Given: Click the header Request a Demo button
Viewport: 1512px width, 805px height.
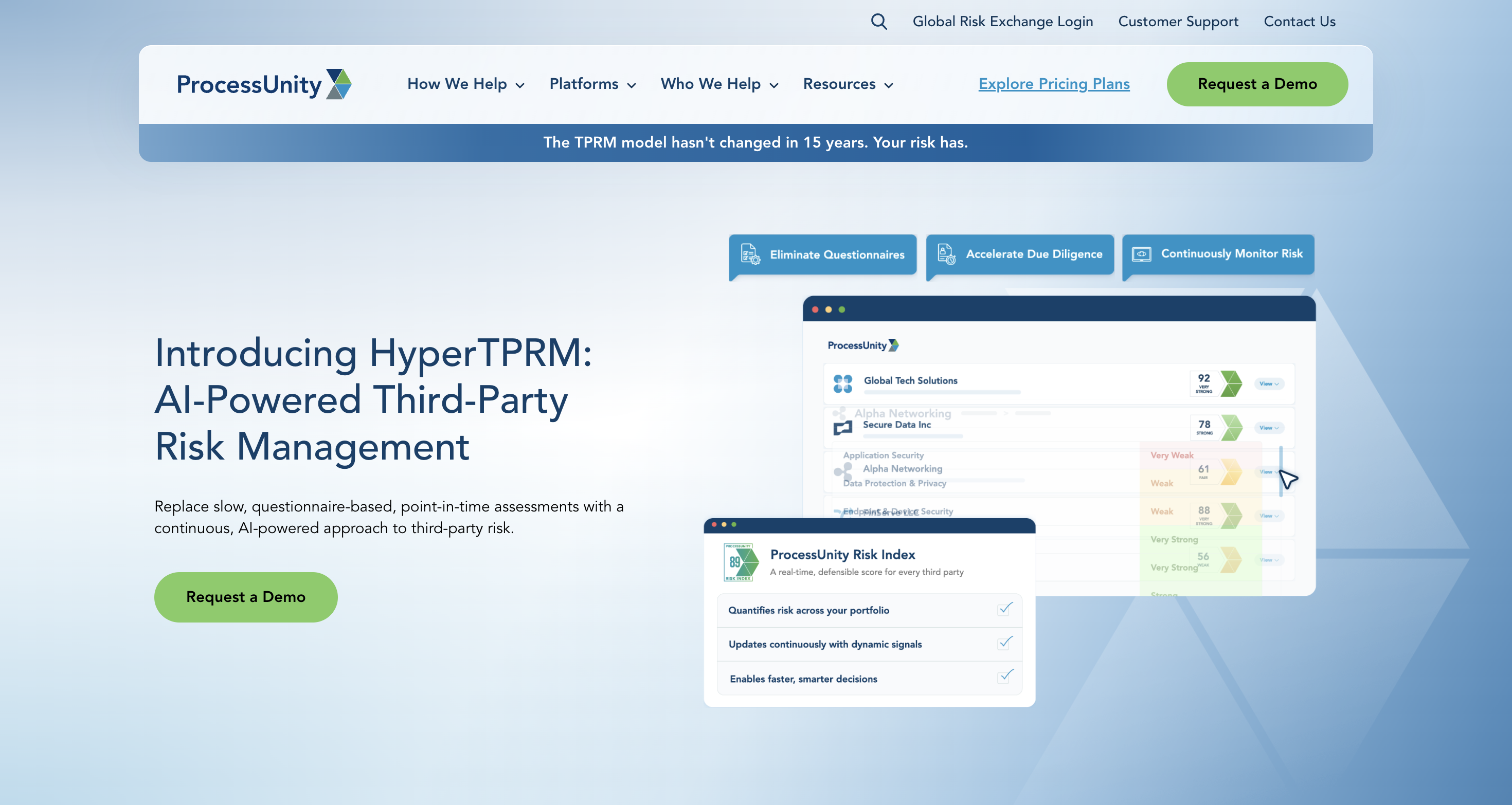Looking at the screenshot, I should [x=1257, y=84].
